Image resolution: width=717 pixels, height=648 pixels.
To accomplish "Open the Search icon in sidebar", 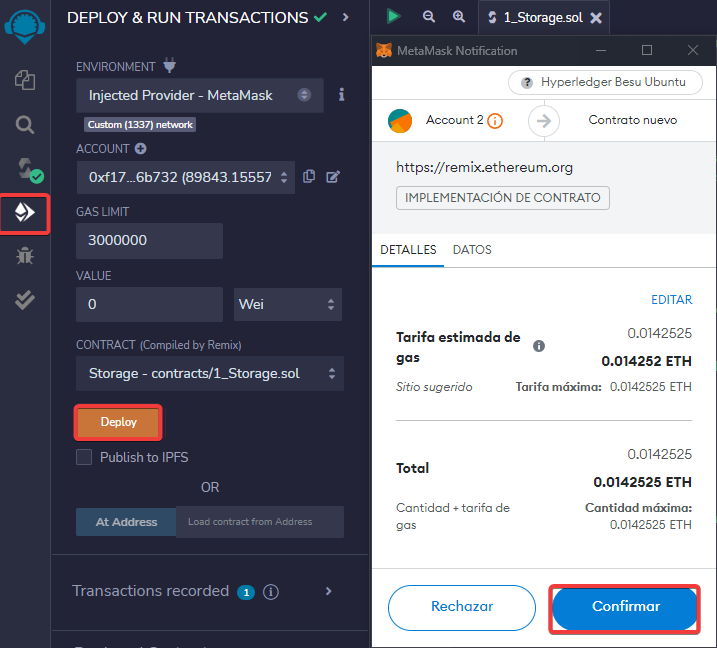I will 25,125.
